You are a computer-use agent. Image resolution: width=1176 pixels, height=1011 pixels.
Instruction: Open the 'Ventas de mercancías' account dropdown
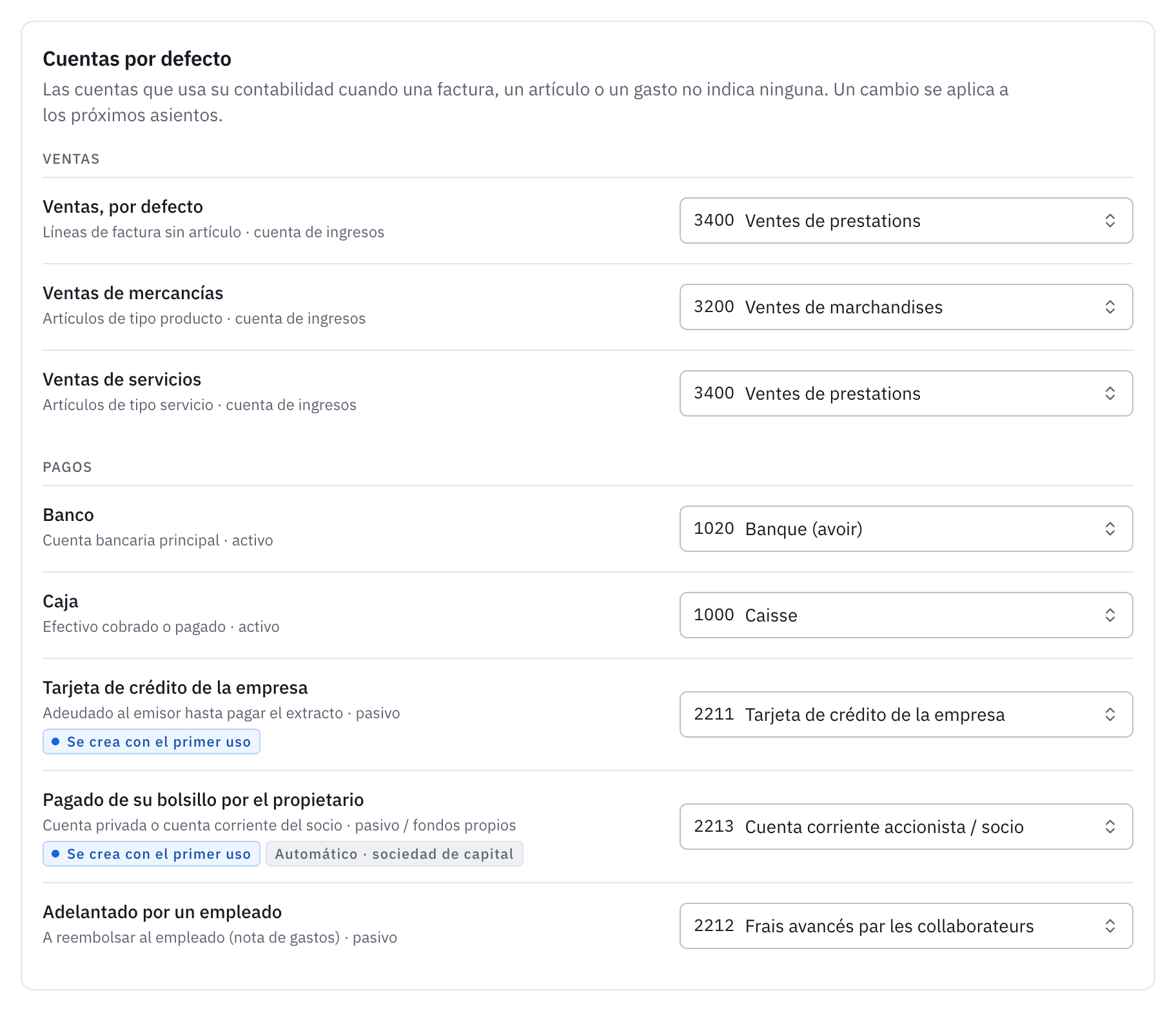[906, 307]
